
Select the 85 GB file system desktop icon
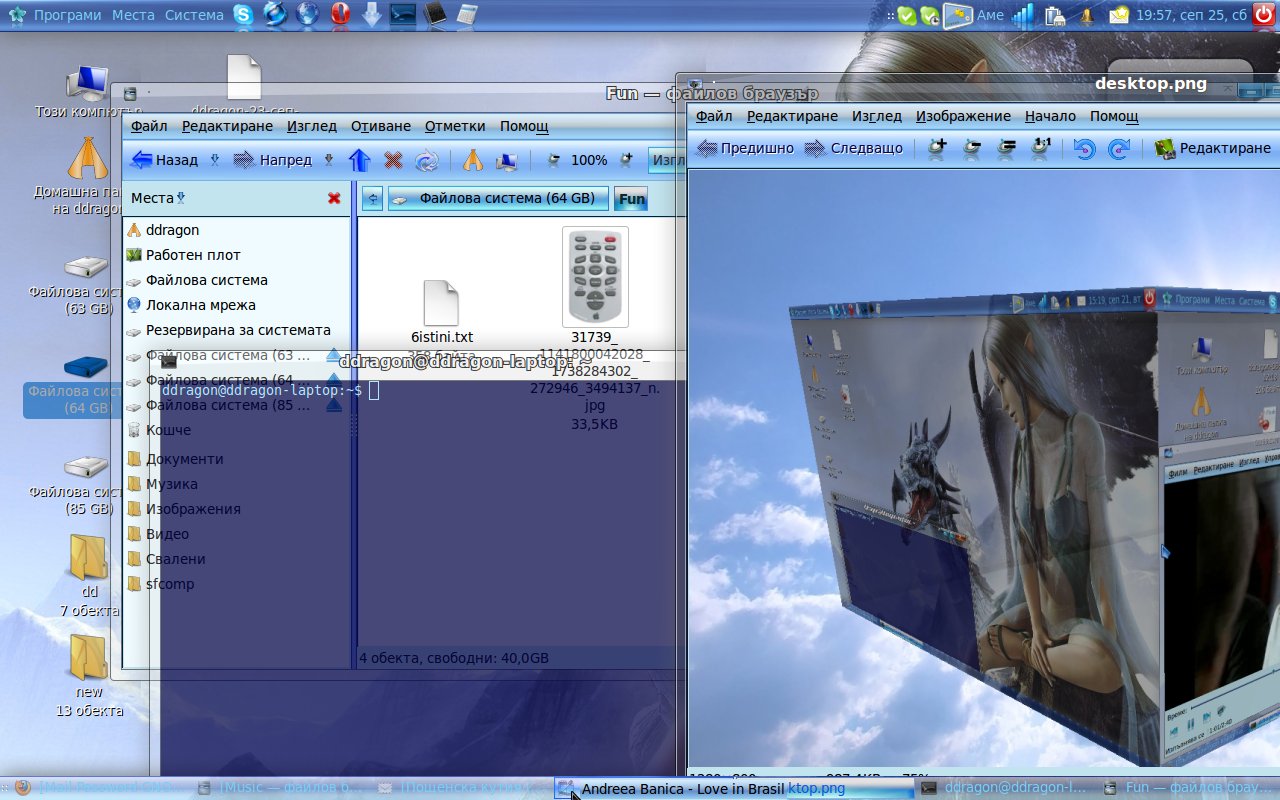(86, 483)
